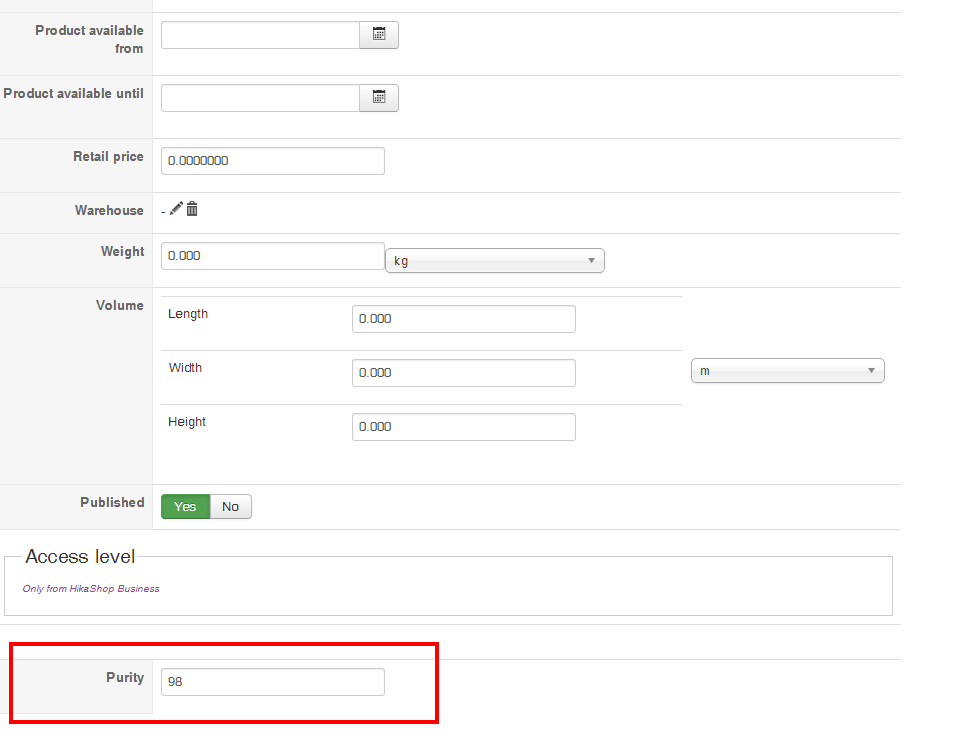Image resolution: width=973 pixels, height=754 pixels.
Task: Click the 'Product available until' label
Action: 73,93
